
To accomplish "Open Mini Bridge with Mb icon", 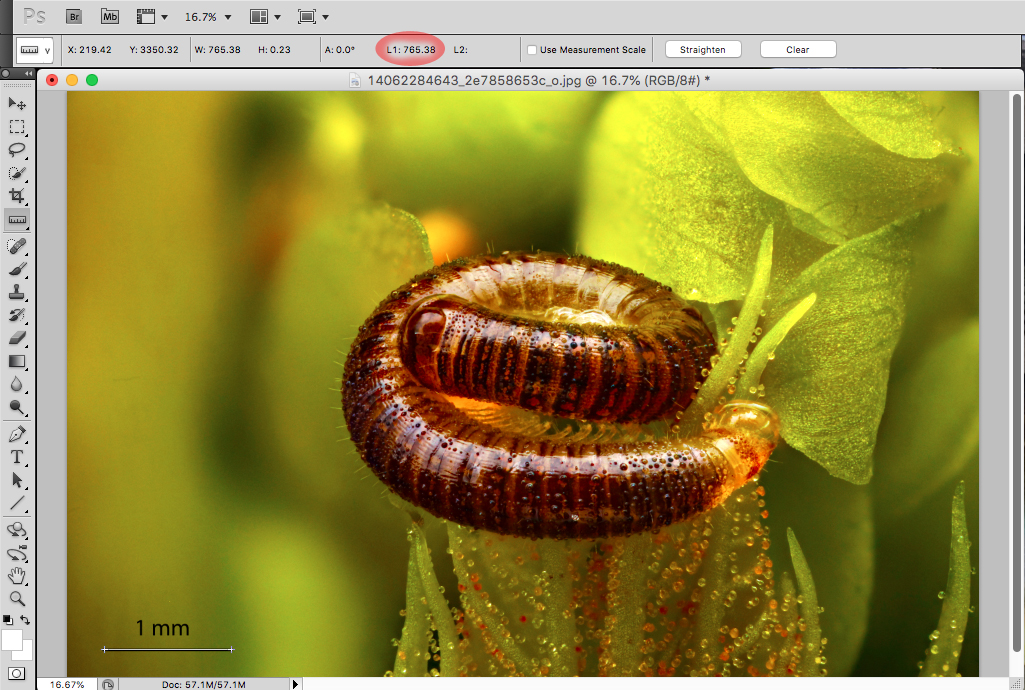I will point(109,16).
